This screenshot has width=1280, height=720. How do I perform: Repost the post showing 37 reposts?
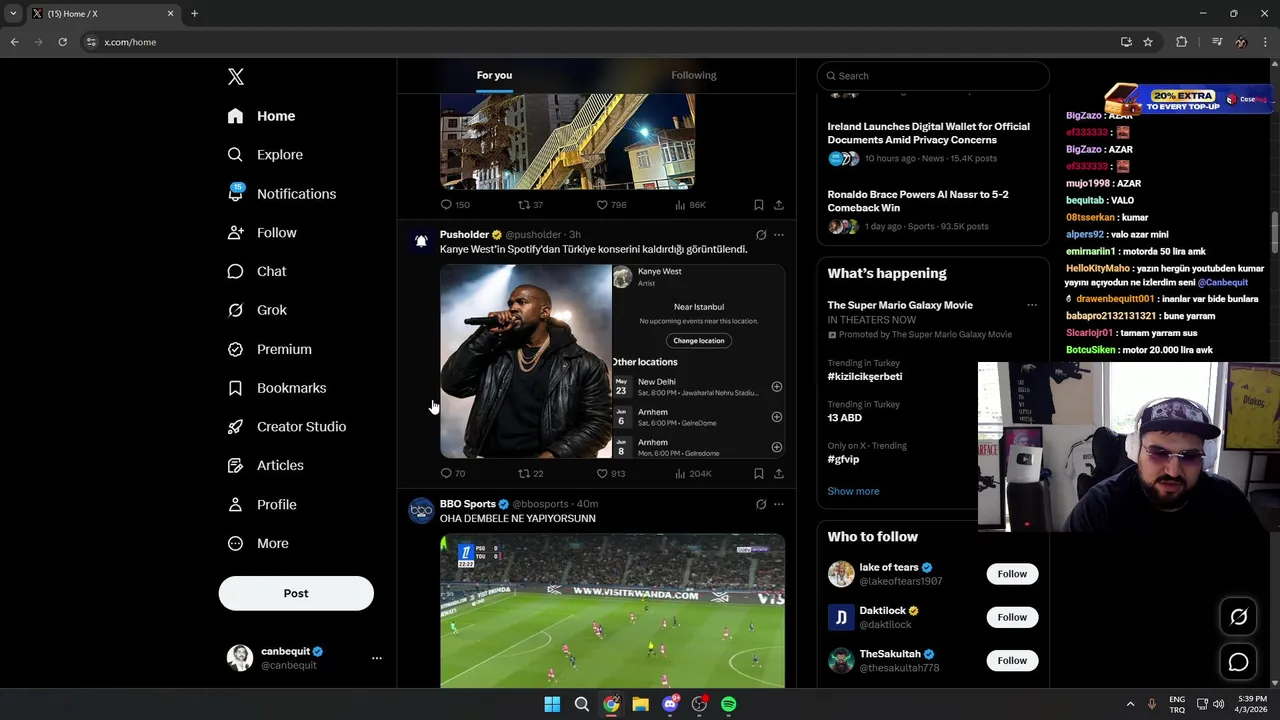(530, 204)
